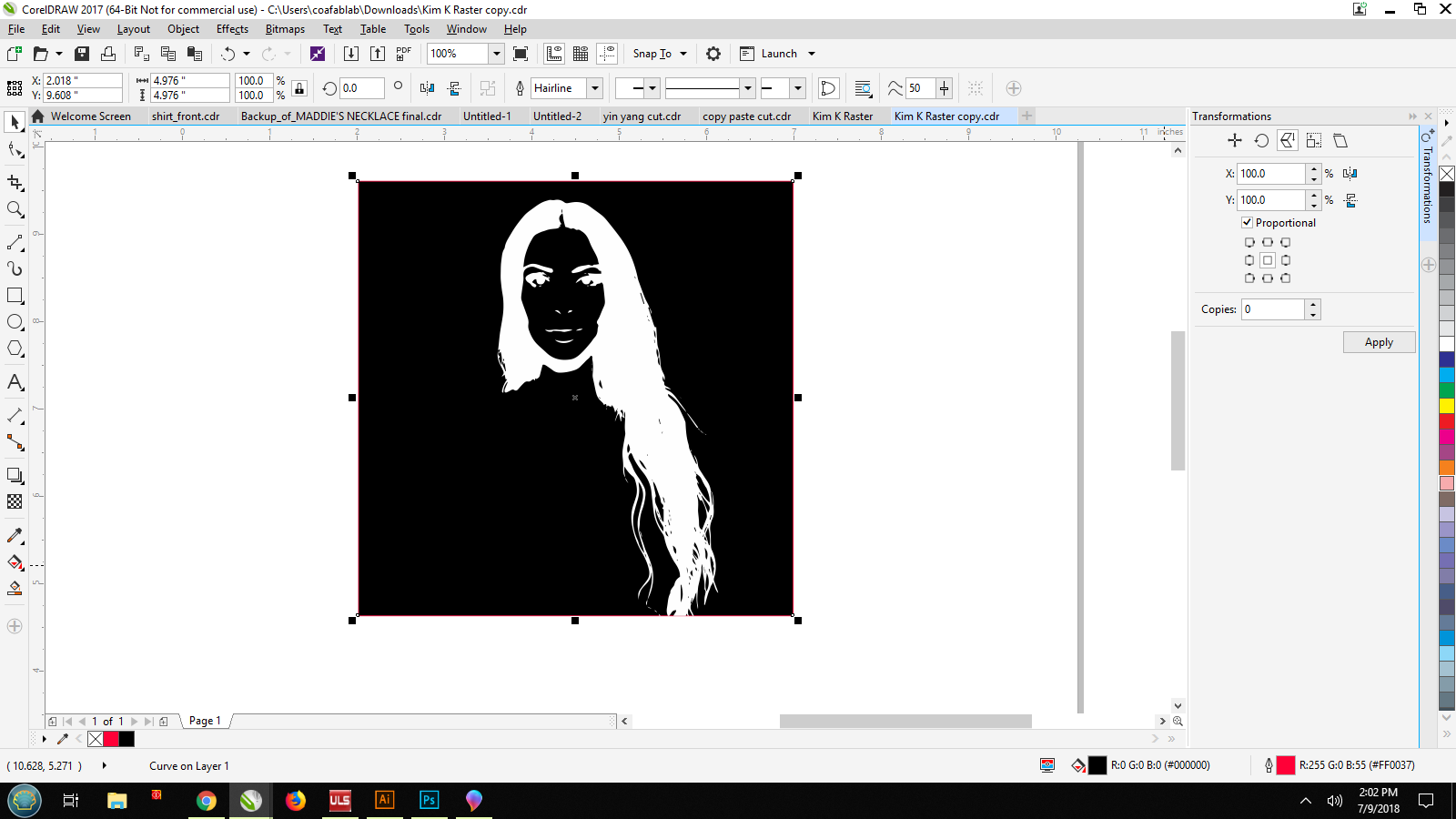Click the Import icon

click(x=350, y=54)
